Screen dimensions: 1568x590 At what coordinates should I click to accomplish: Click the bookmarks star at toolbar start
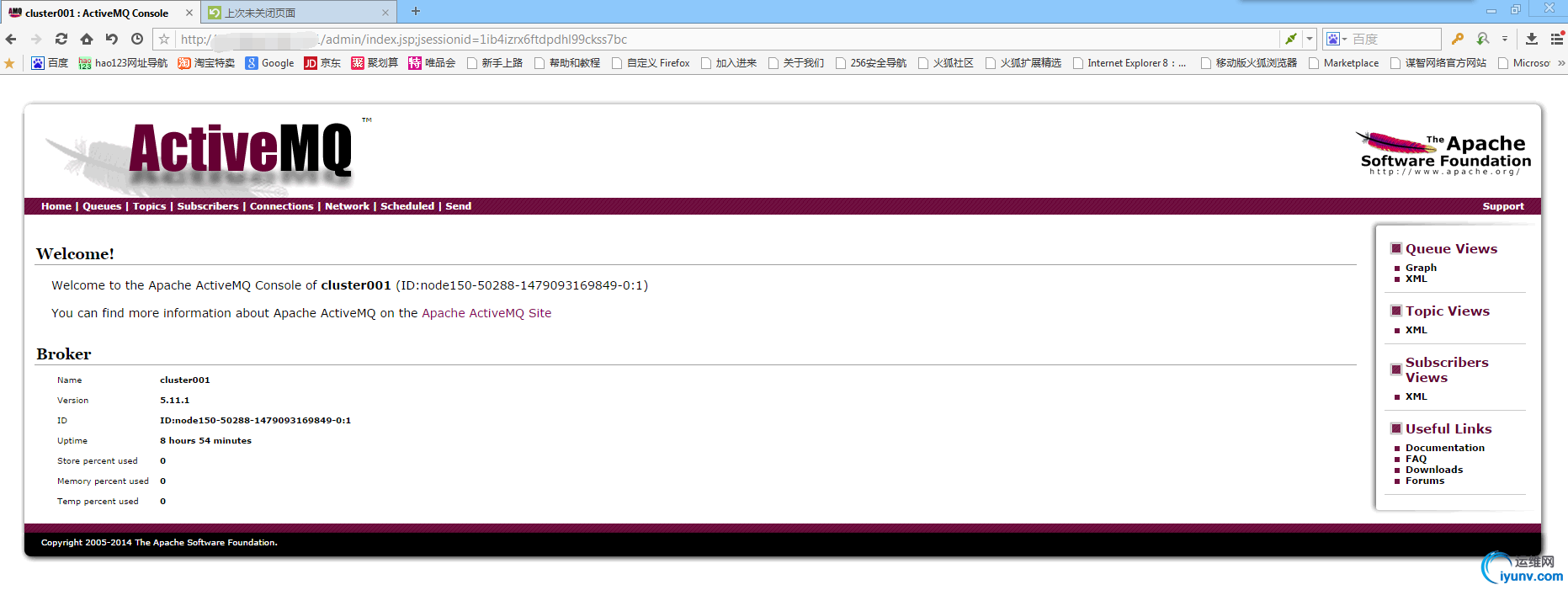point(9,63)
